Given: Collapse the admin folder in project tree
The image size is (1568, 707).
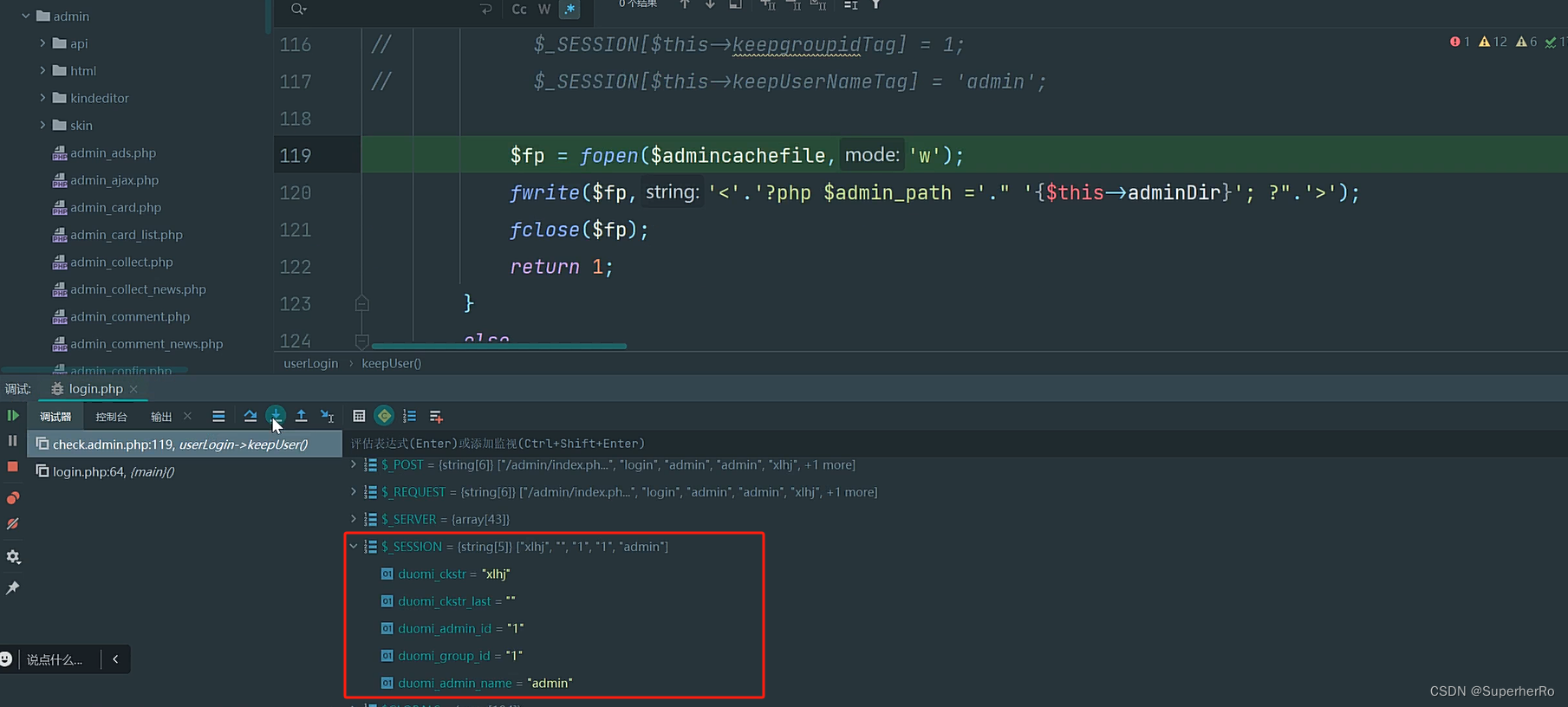Looking at the screenshot, I should coord(25,16).
